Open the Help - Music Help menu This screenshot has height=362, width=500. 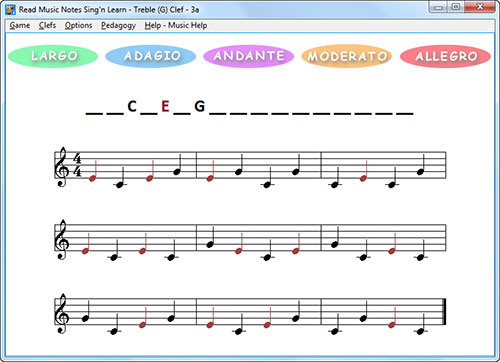(x=176, y=25)
